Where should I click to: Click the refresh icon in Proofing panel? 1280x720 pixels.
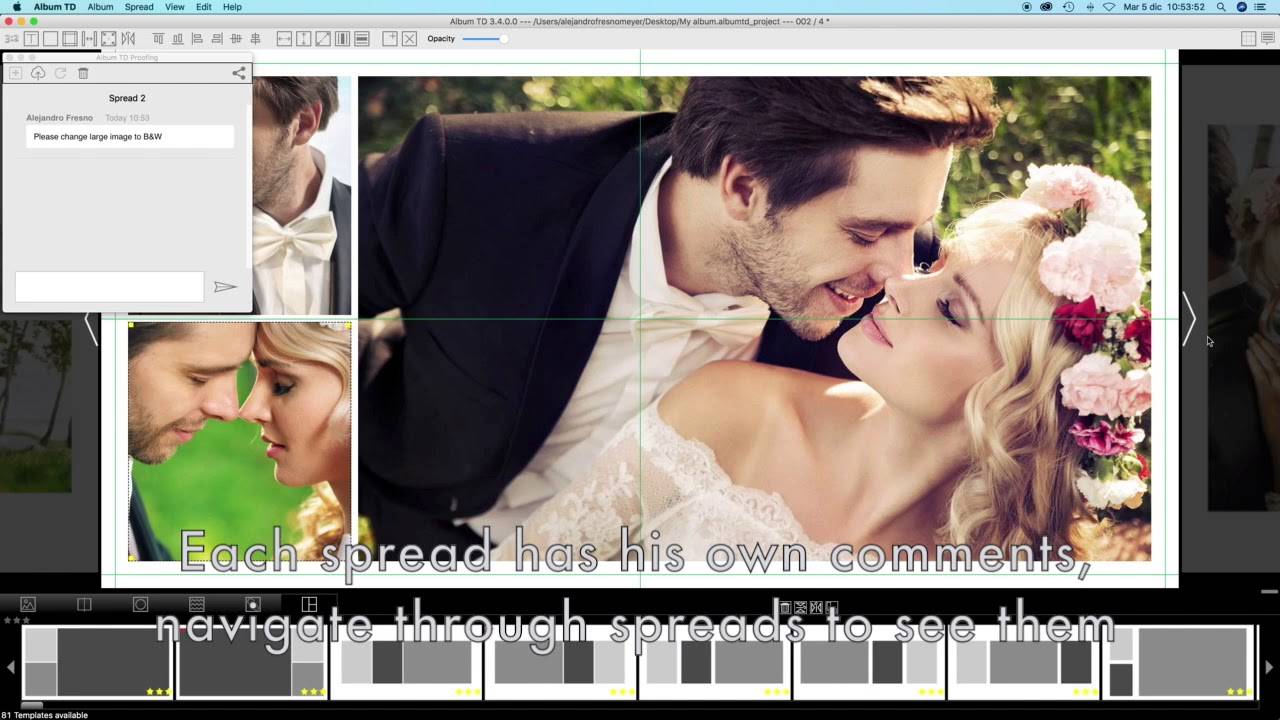(60, 73)
